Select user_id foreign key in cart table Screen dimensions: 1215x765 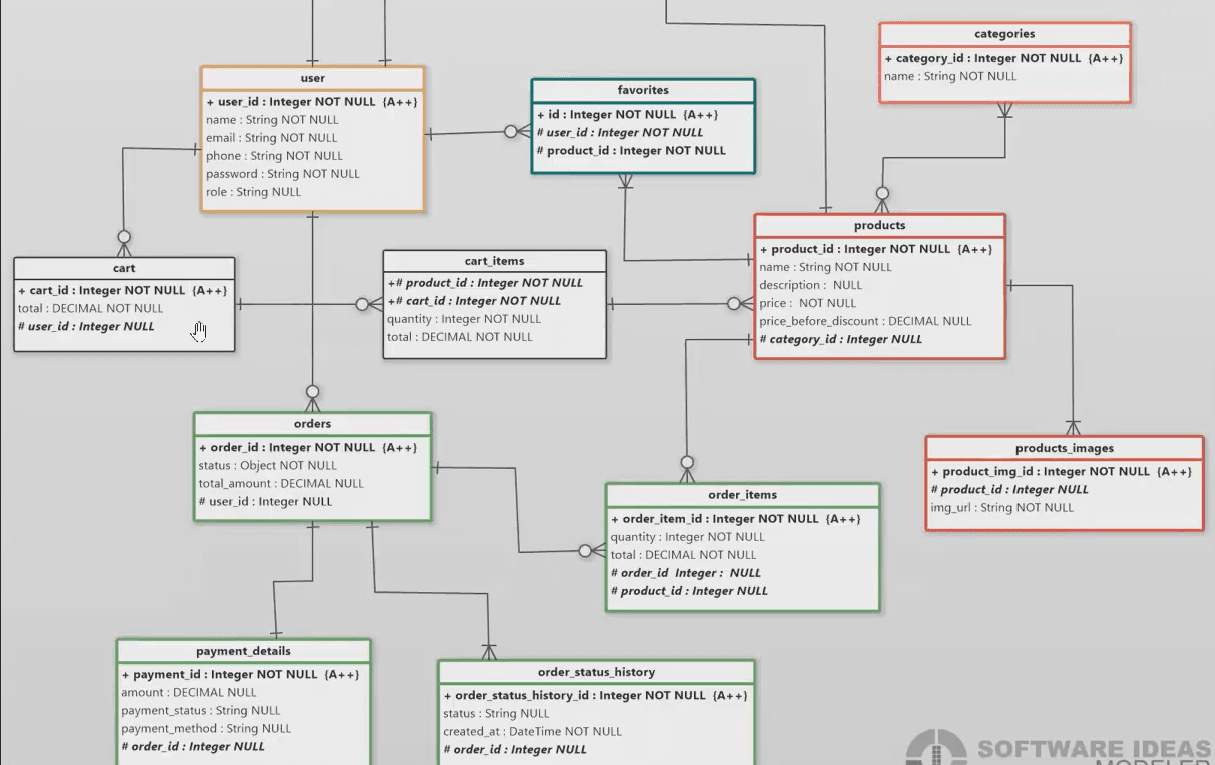coord(86,327)
